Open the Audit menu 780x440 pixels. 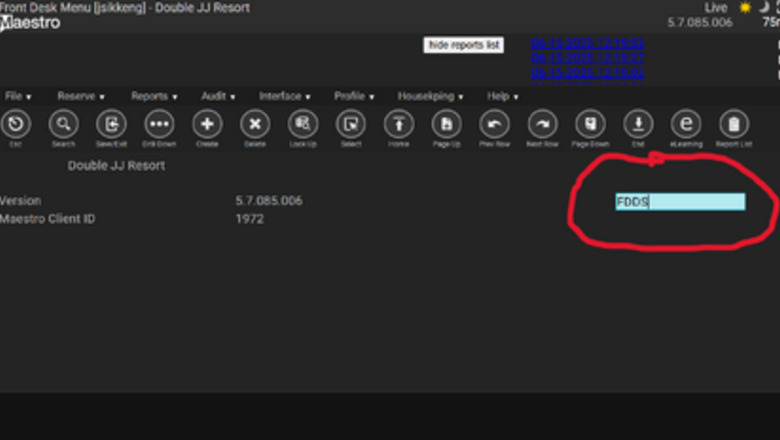coord(218,96)
